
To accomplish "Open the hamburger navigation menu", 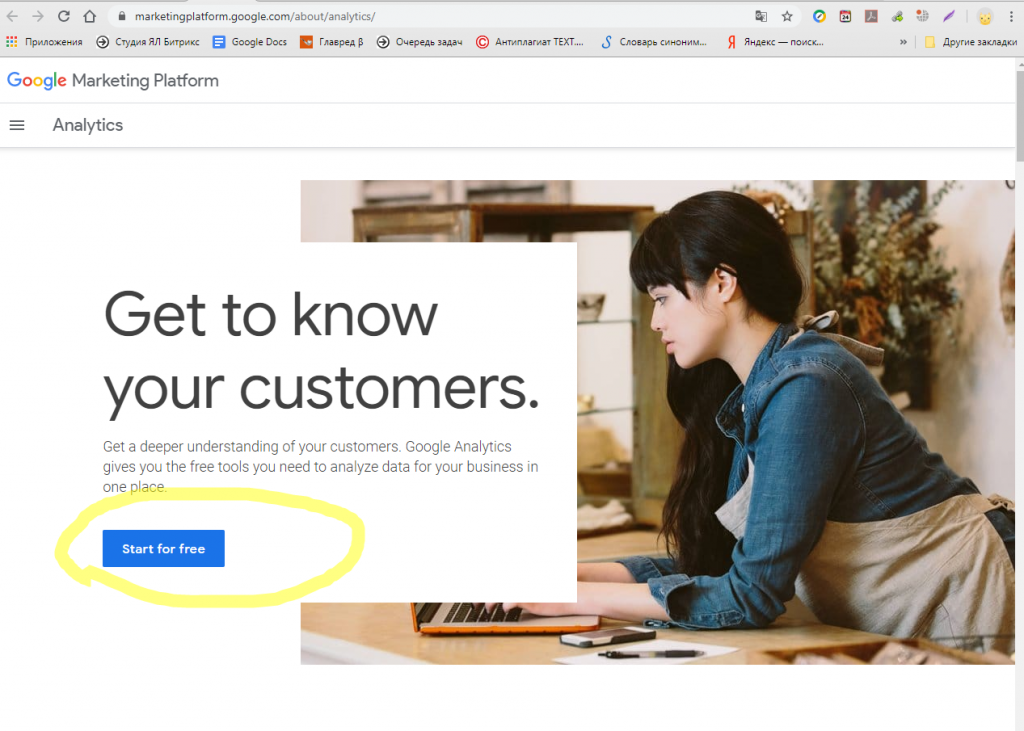I will tap(17, 125).
